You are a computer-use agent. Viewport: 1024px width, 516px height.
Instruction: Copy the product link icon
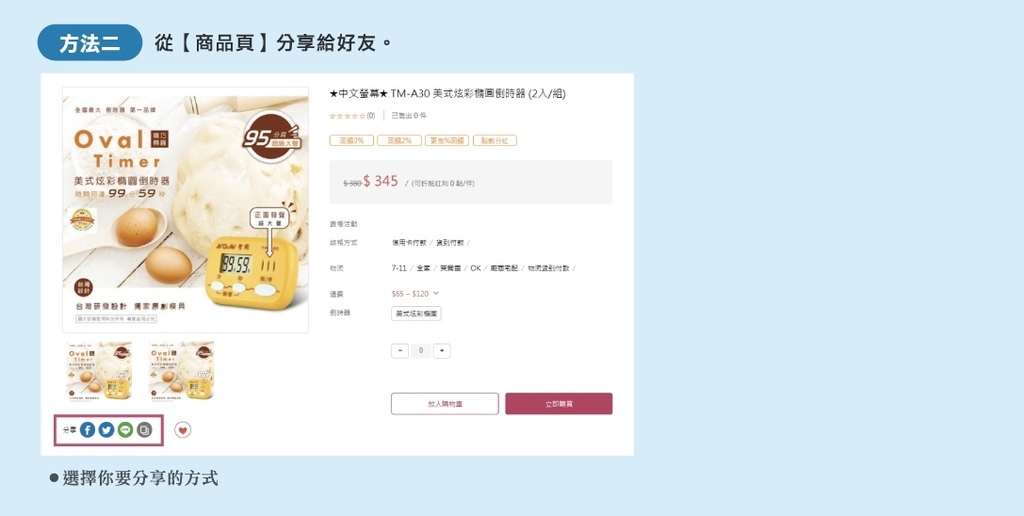pyautogui.click(x=144, y=430)
